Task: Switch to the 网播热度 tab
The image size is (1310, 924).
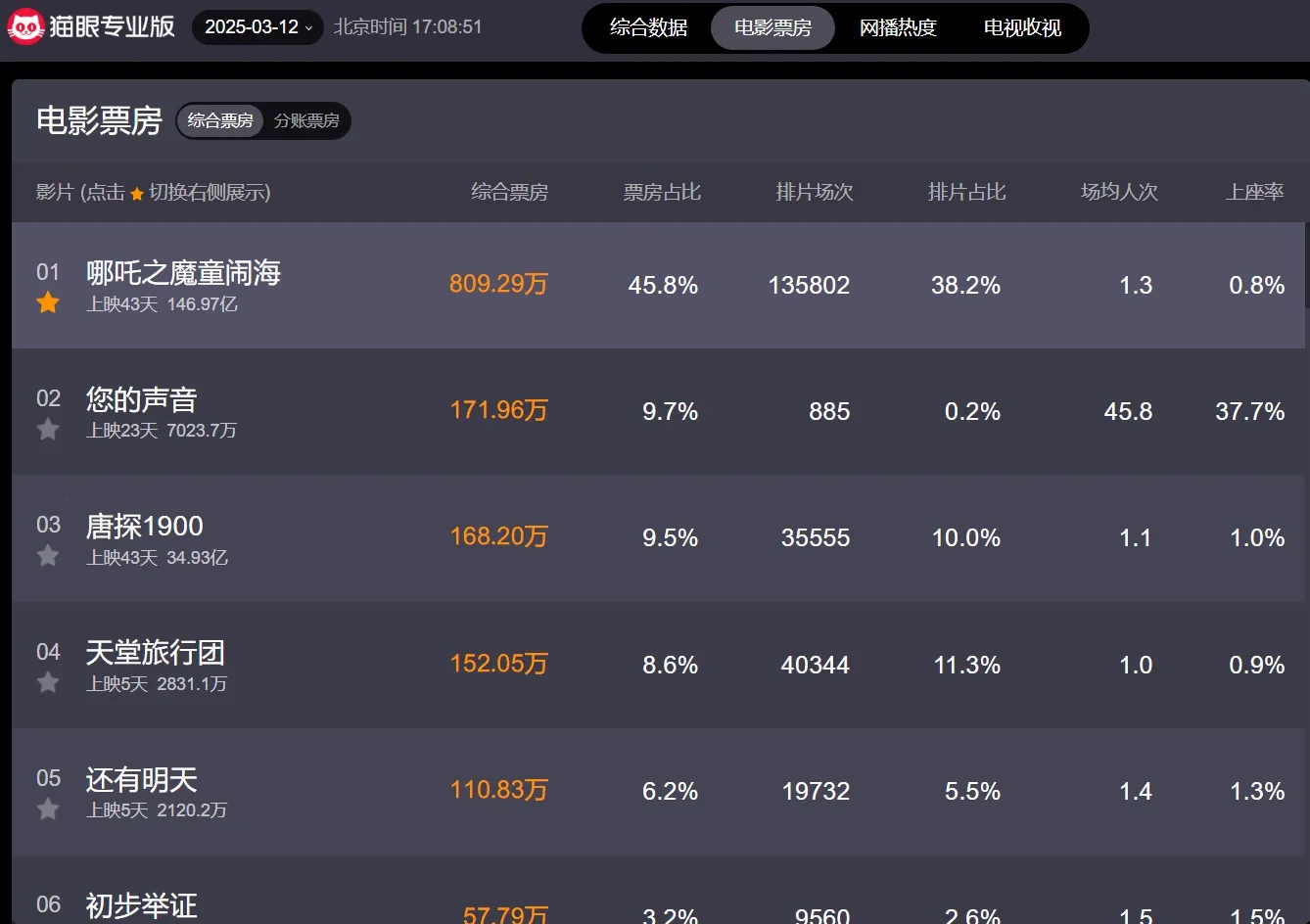Action: pos(898,27)
